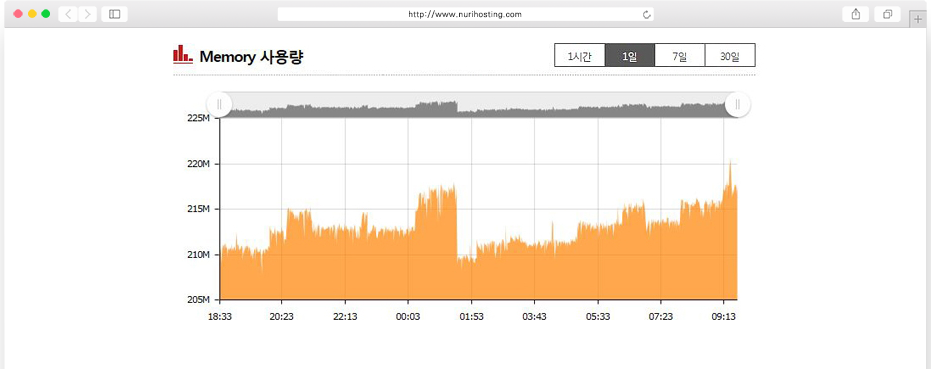Click the 05:33 time label

(598, 317)
